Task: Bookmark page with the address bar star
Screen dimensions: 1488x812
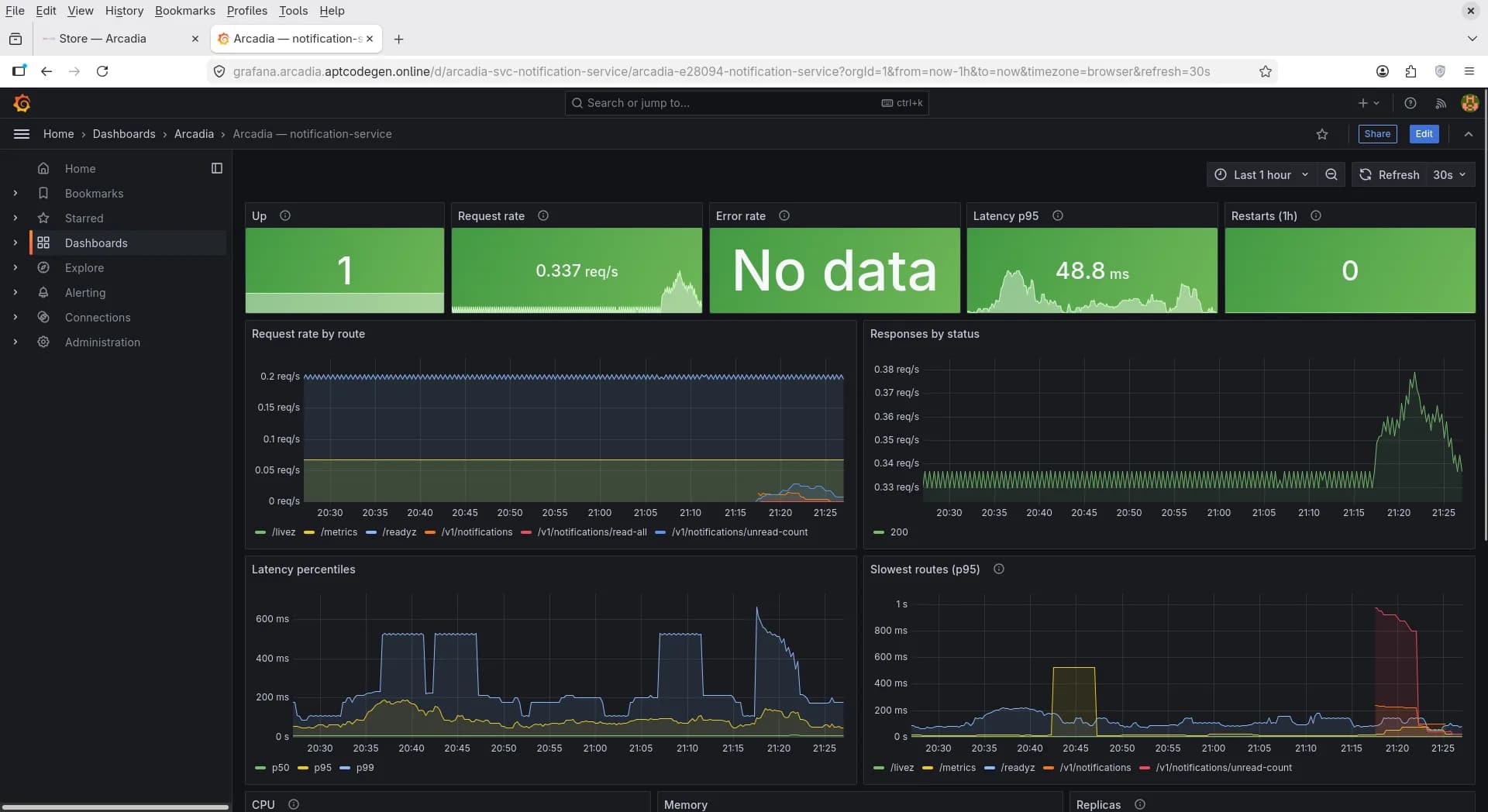Action: pyautogui.click(x=1266, y=71)
